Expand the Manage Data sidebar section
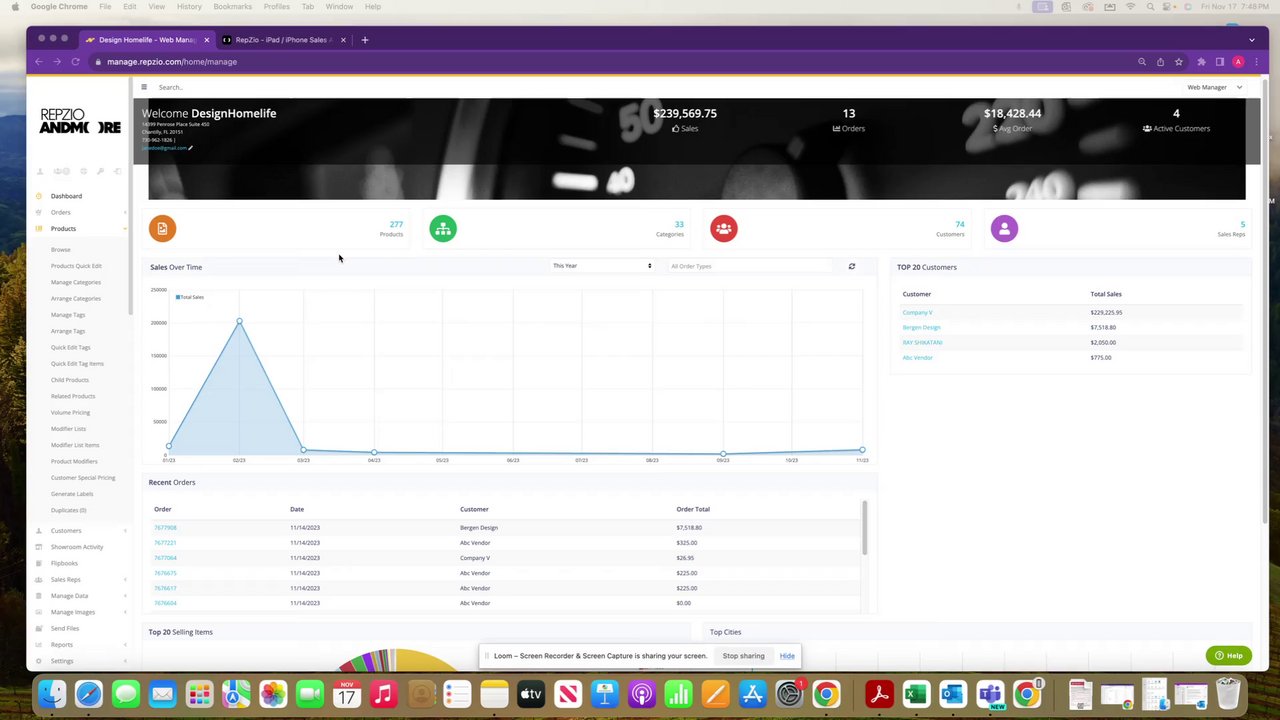 [x=80, y=596]
